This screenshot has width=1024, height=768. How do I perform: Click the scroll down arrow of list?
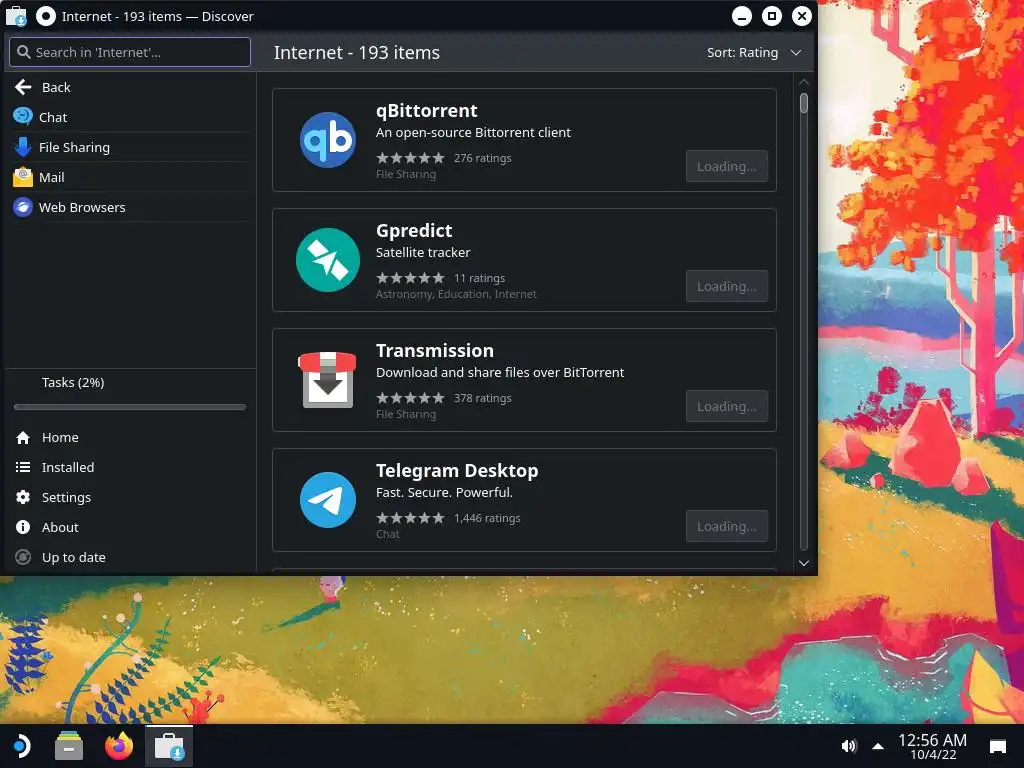(x=804, y=563)
